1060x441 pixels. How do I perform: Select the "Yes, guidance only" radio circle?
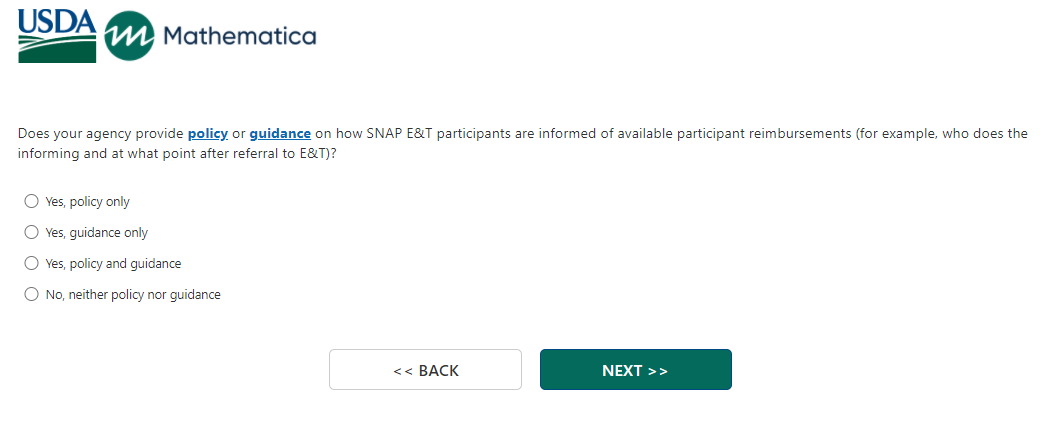31,232
